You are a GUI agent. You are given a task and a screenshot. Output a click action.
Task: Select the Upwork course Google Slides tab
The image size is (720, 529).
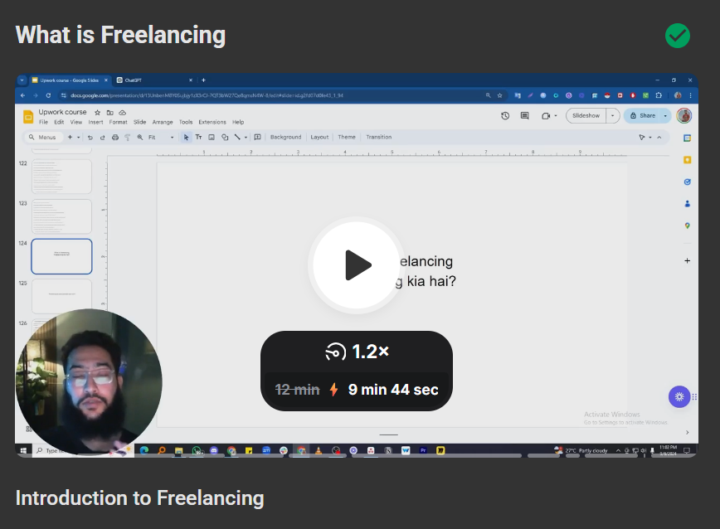(x=70, y=80)
